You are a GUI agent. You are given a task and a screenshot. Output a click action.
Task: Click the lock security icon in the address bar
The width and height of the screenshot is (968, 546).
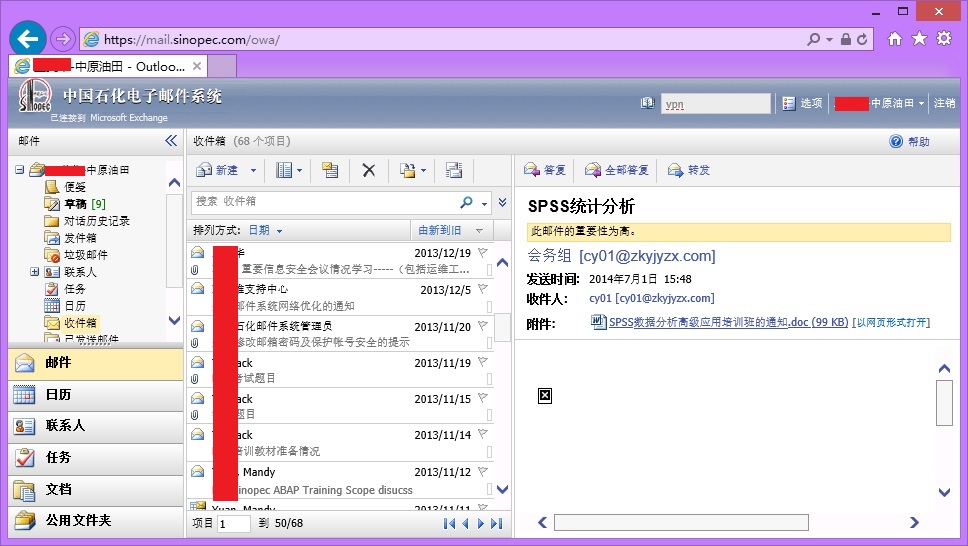[x=846, y=40]
